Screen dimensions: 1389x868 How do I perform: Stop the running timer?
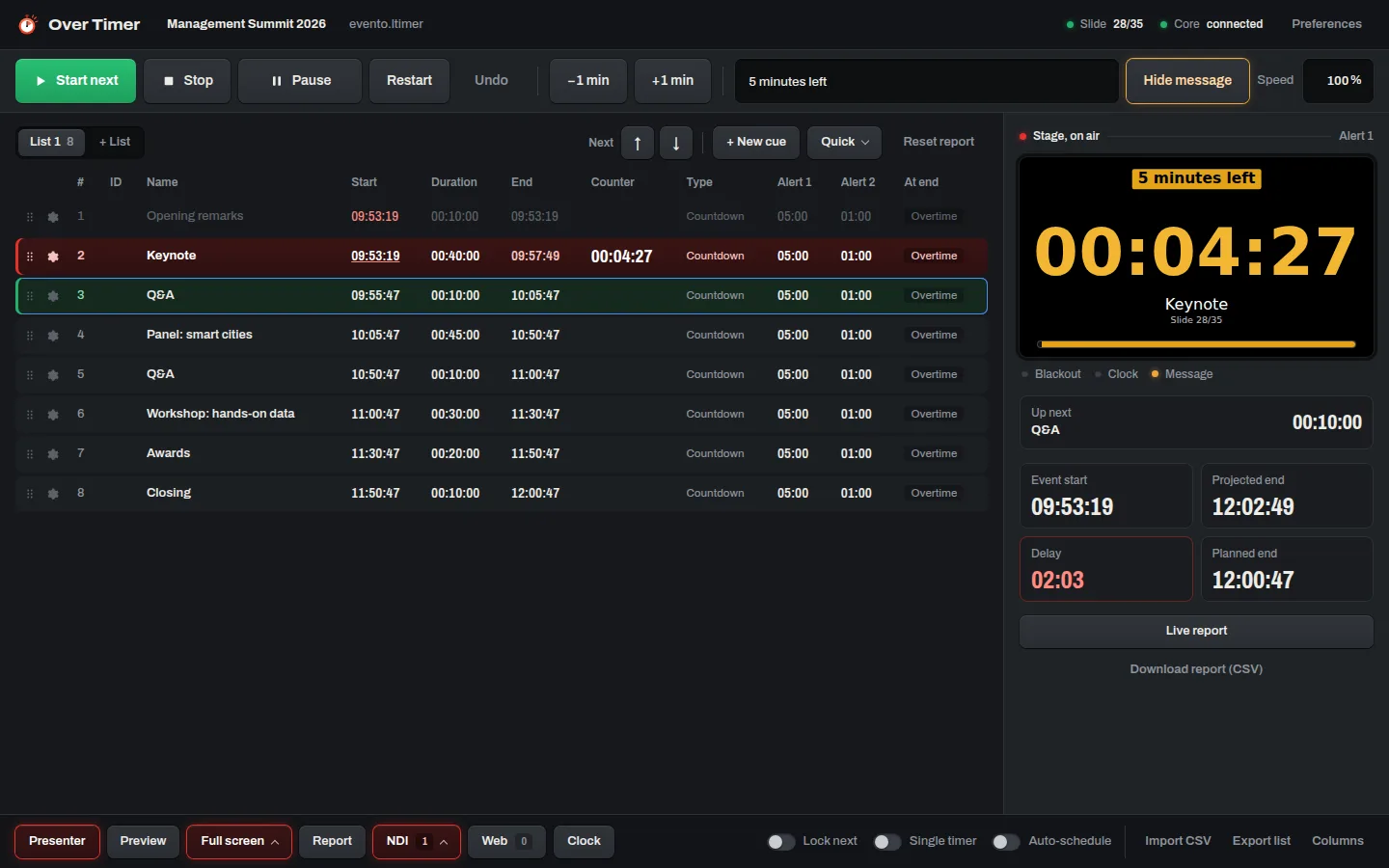pos(187,81)
